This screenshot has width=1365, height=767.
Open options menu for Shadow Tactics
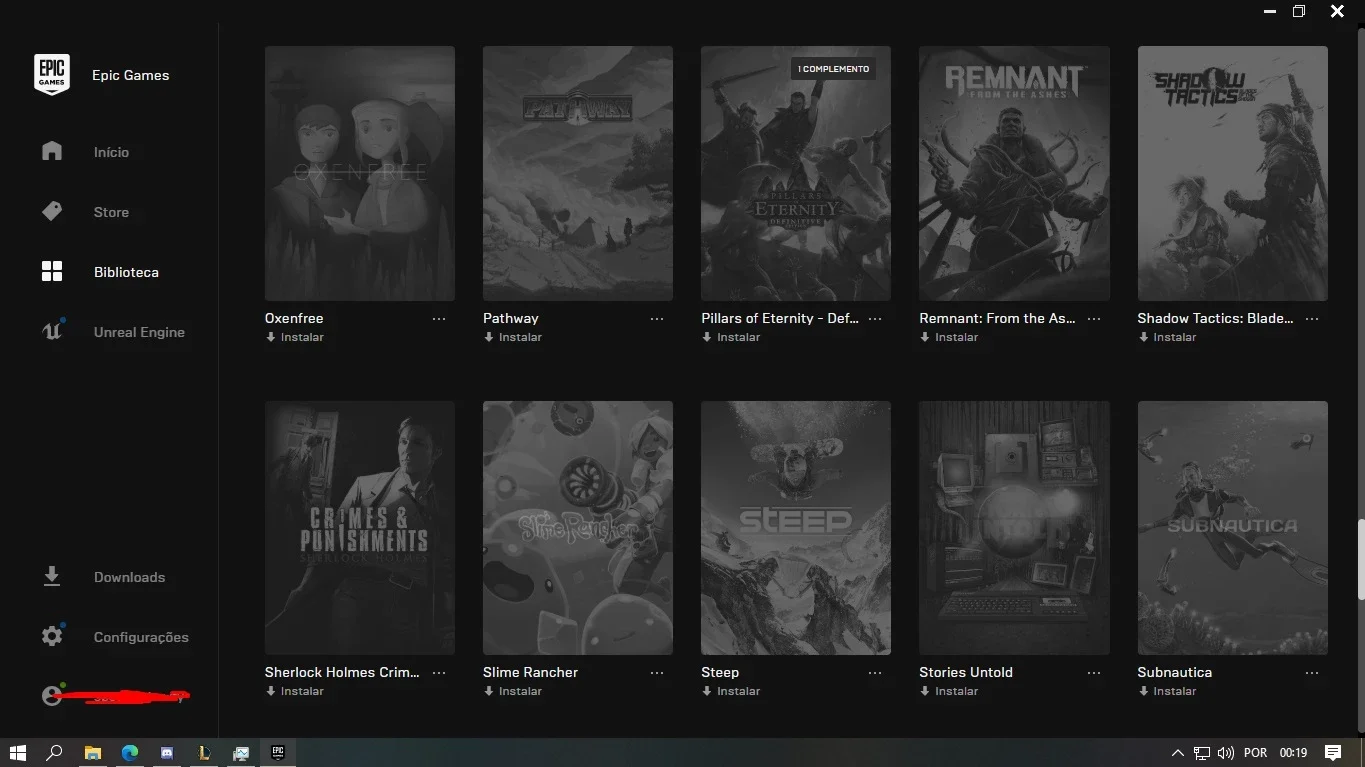1312,318
